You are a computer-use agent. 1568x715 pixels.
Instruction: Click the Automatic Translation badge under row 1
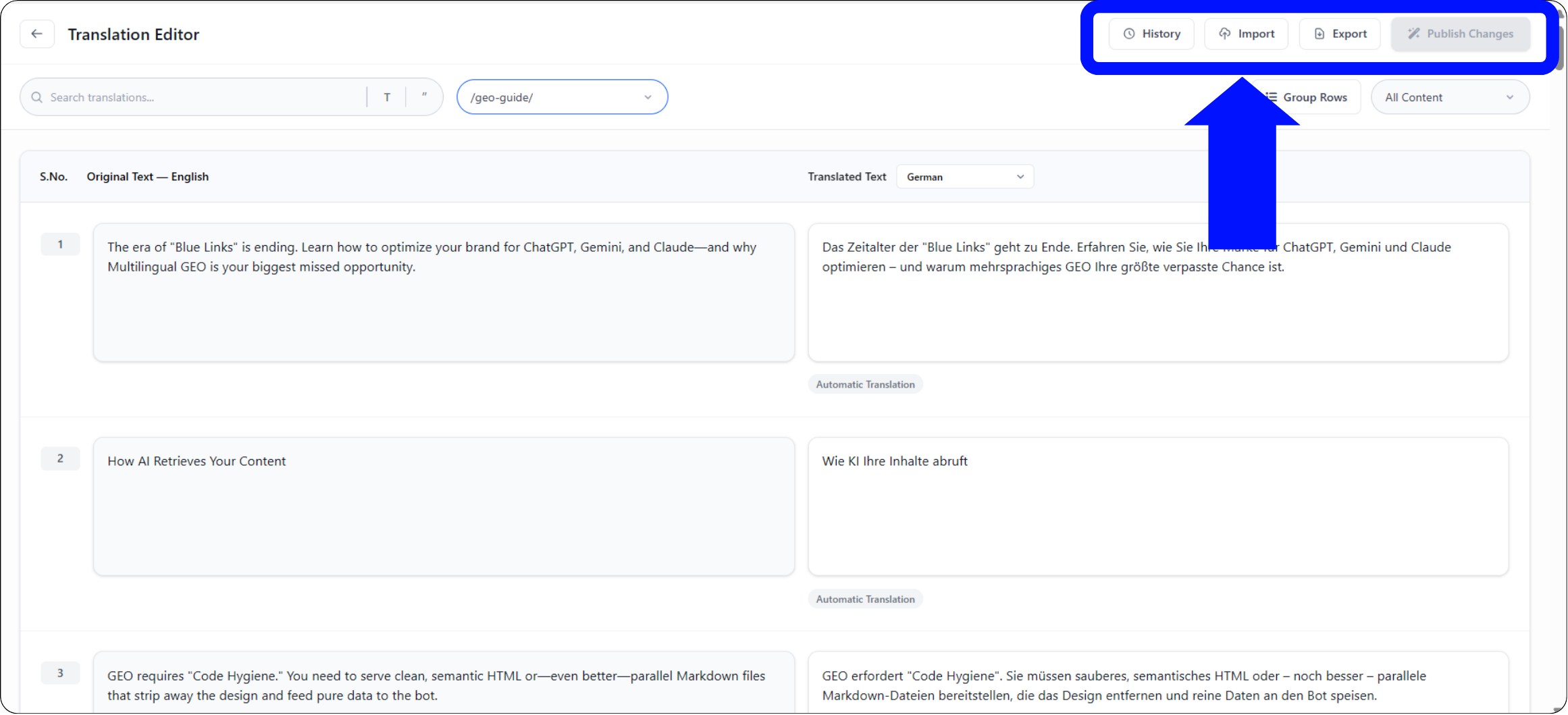(x=865, y=384)
